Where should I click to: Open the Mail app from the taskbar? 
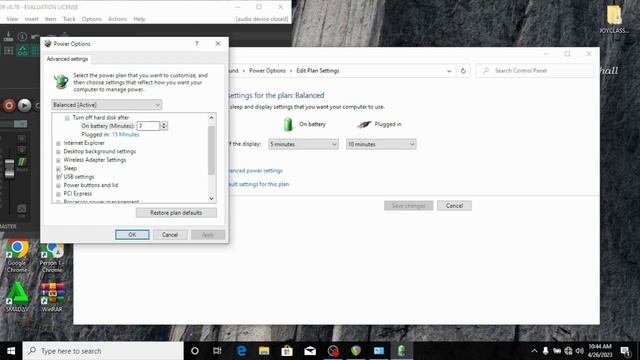pos(310,351)
